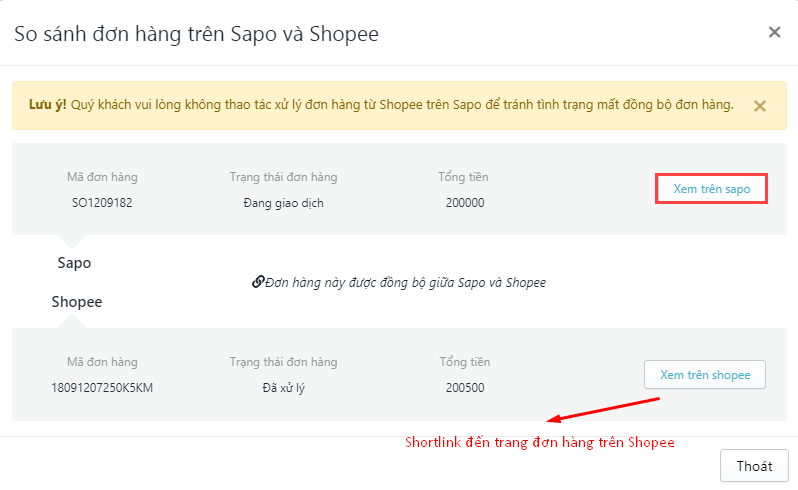Click the Đã xử lý status text
Viewport: 798px width, 490px height.
coord(283,388)
